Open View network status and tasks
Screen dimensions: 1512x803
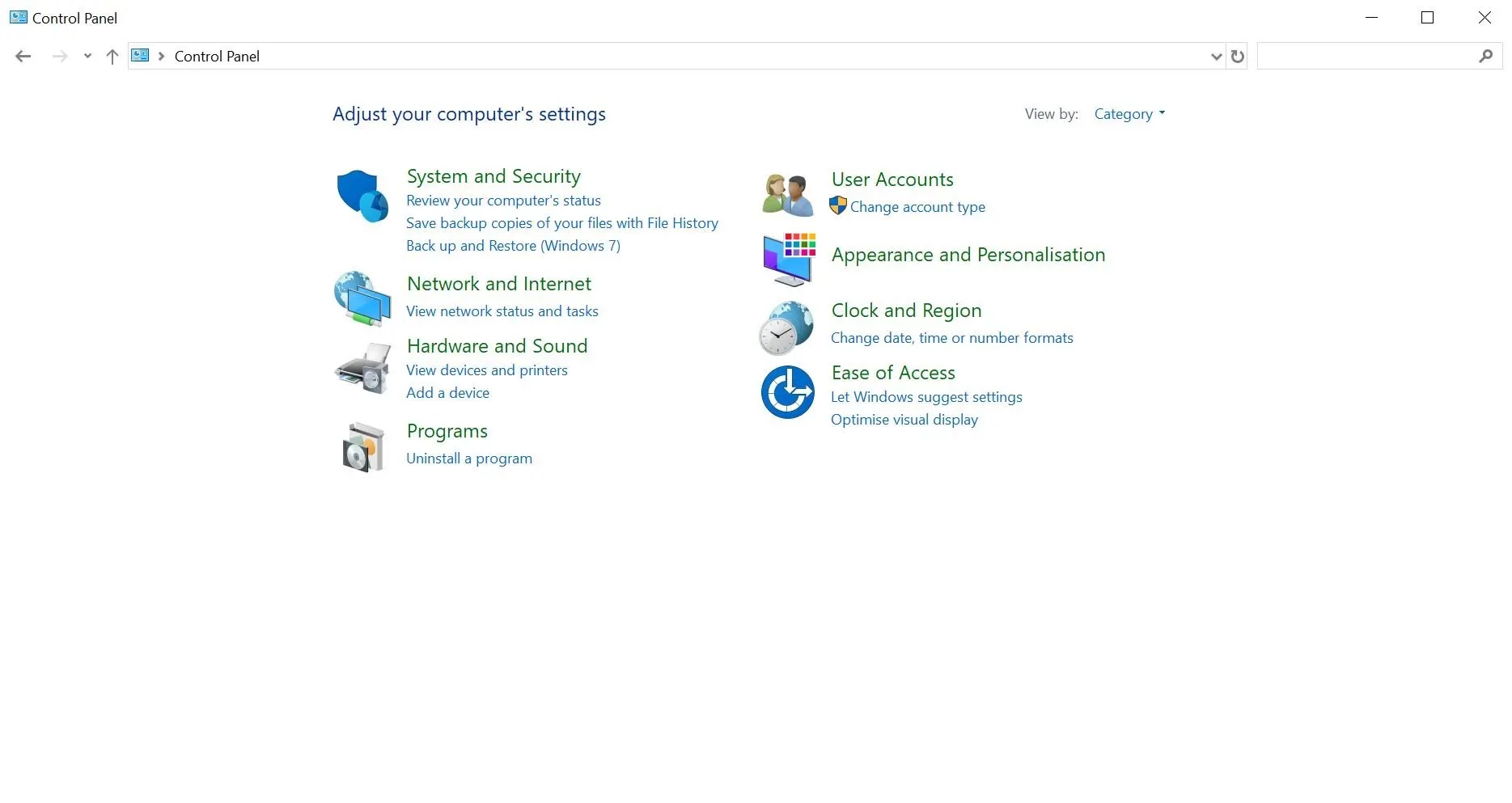[502, 311]
